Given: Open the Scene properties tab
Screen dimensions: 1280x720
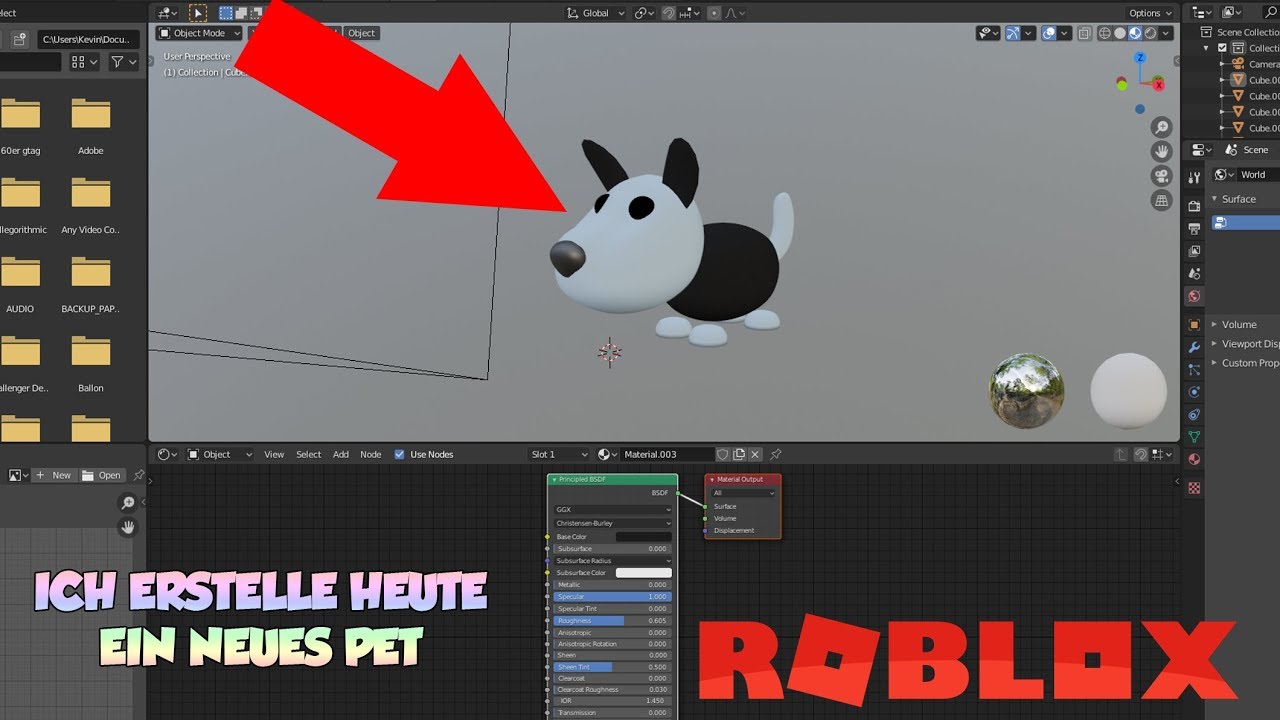Looking at the screenshot, I should click(x=1194, y=273).
